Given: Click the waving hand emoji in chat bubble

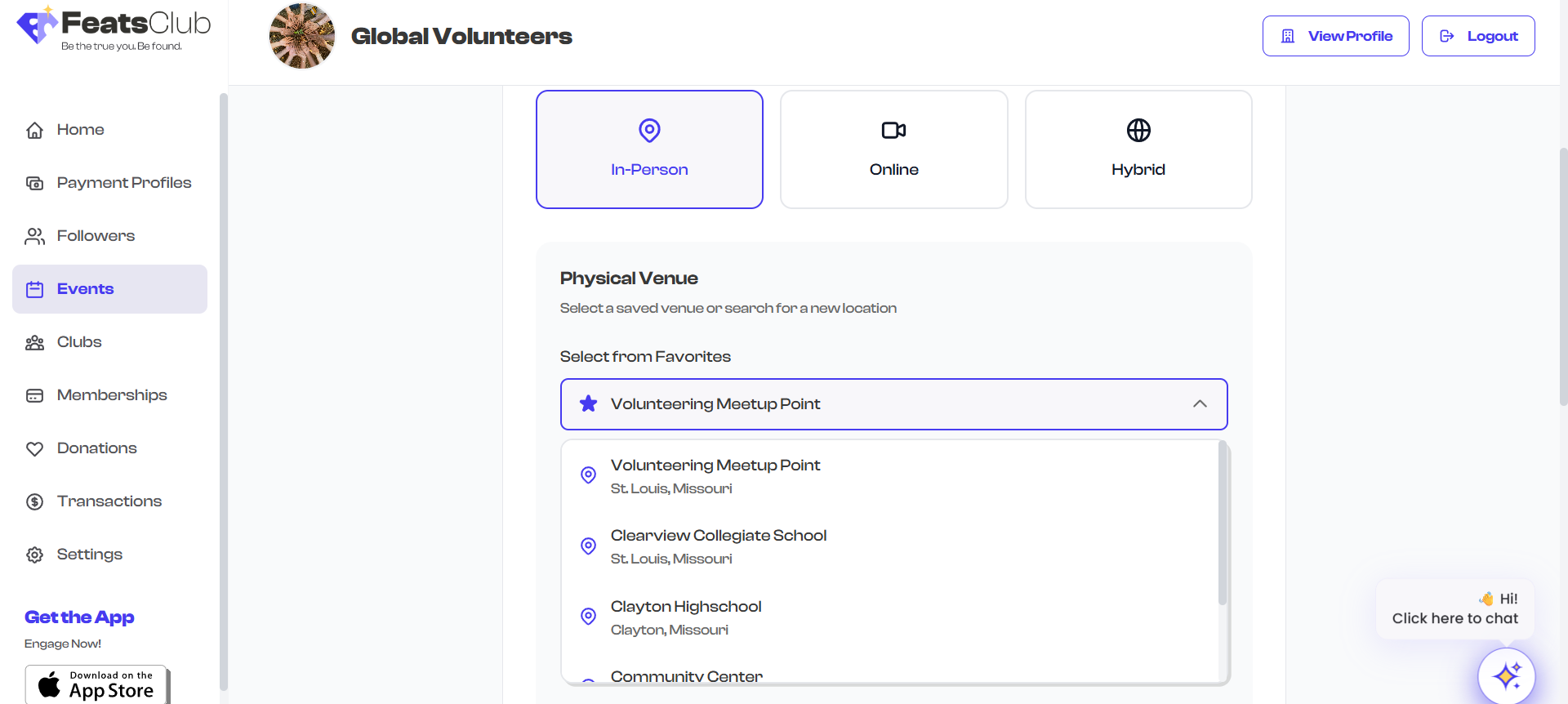Looking at the screenshot, I should 1486,599.
